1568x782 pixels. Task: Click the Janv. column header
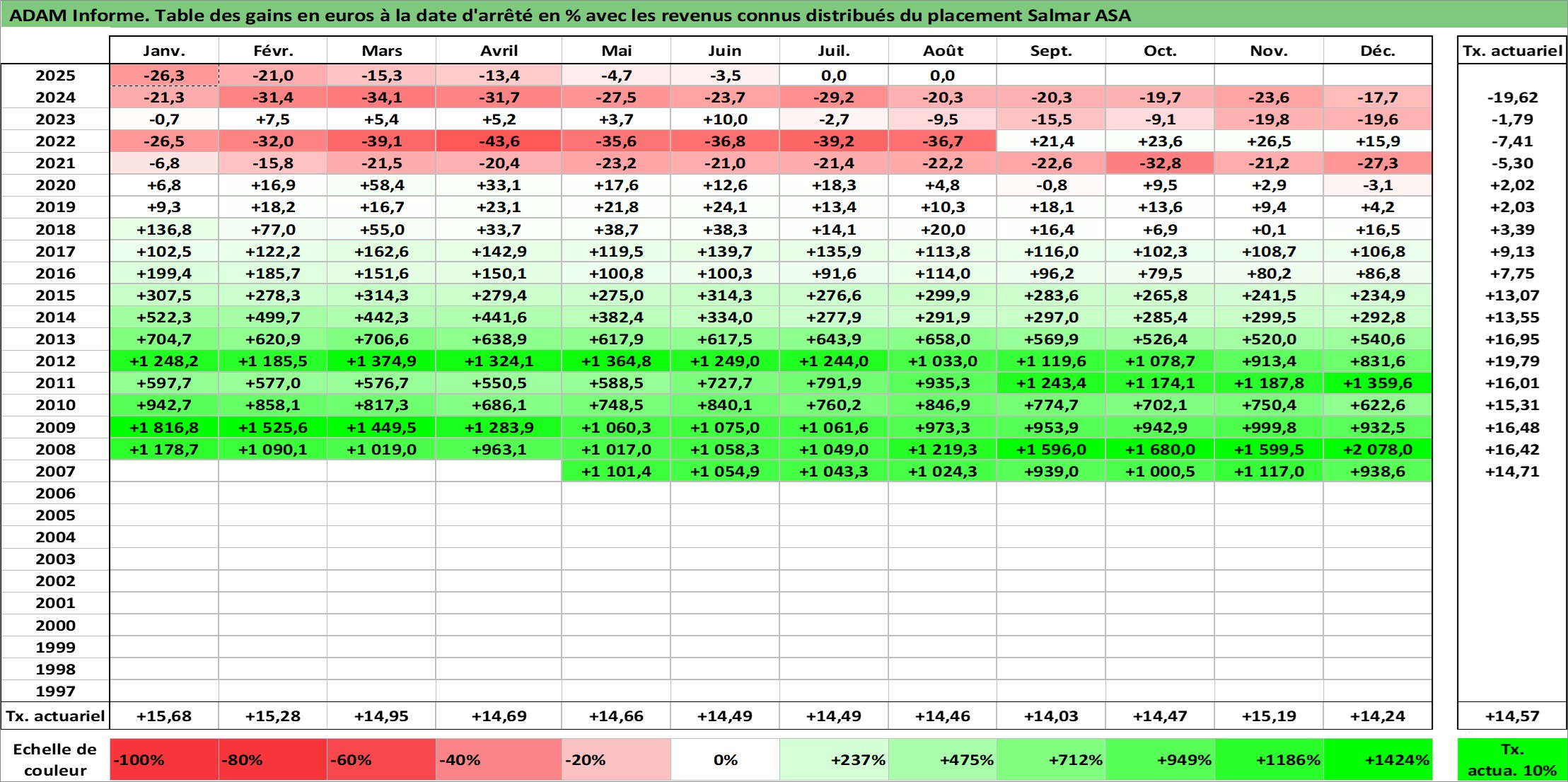coord(164,51)
